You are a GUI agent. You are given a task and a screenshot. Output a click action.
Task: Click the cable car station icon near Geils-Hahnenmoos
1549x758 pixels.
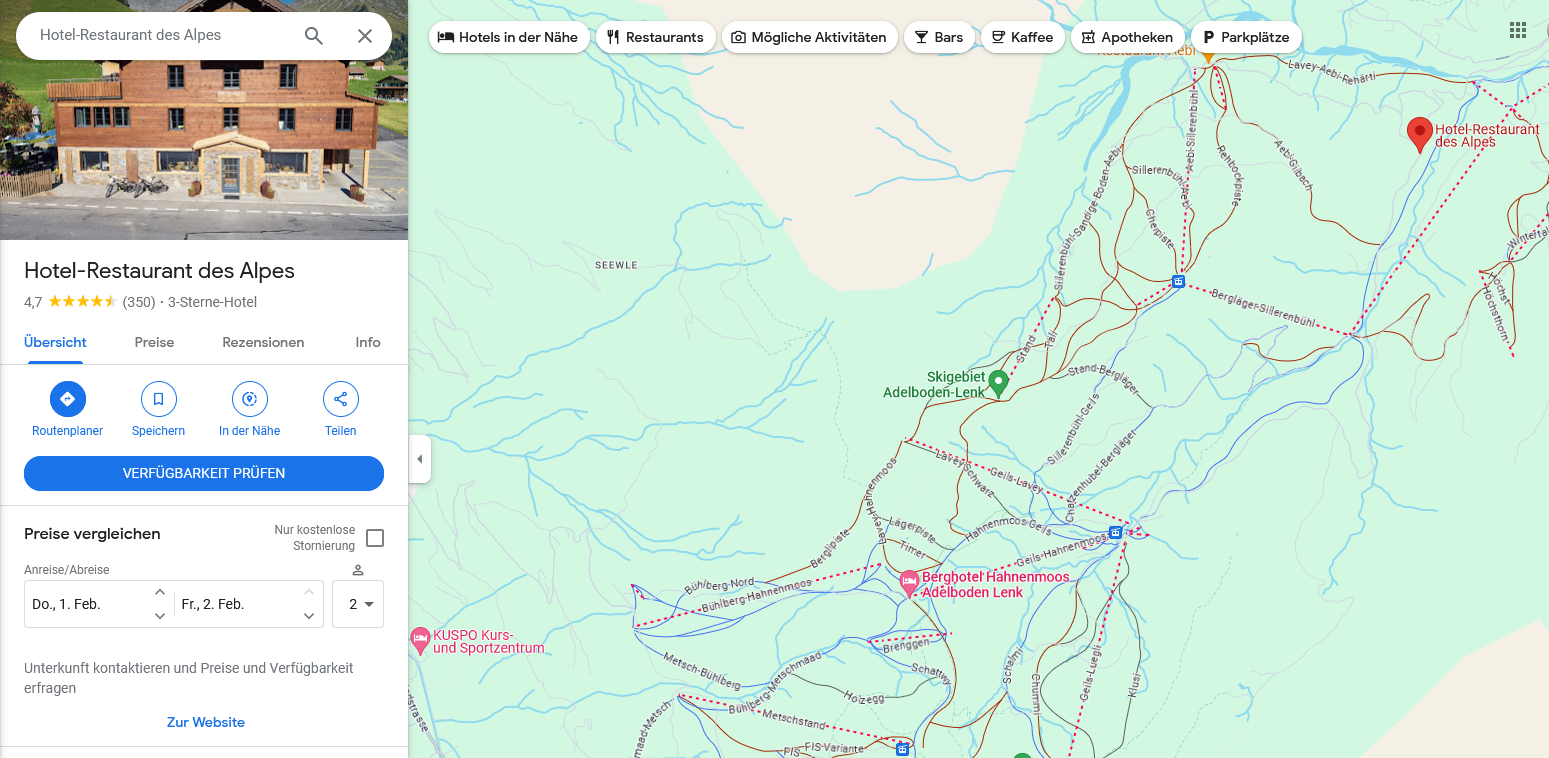1115,532
